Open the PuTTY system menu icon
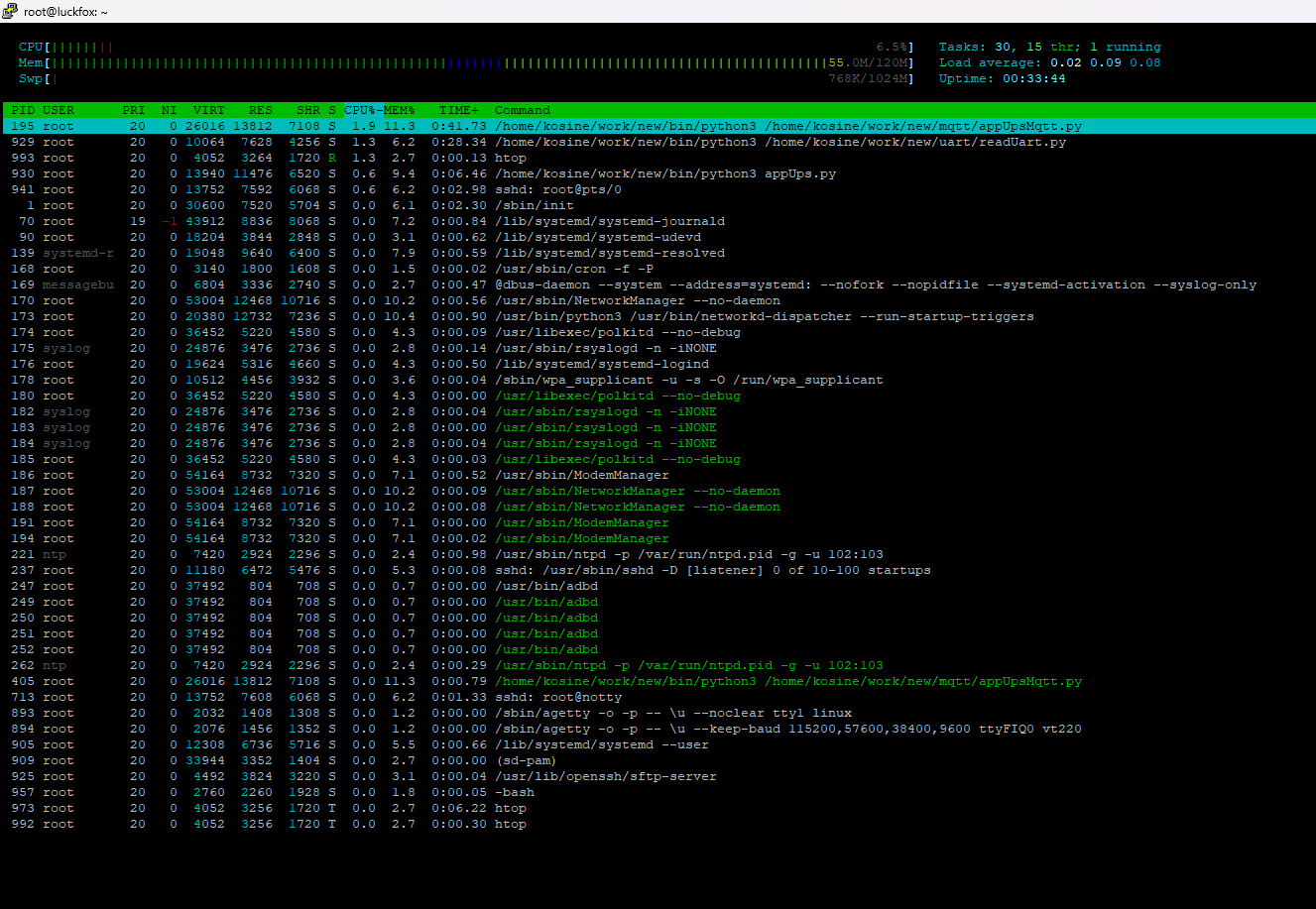 click(x=11, y=11)
